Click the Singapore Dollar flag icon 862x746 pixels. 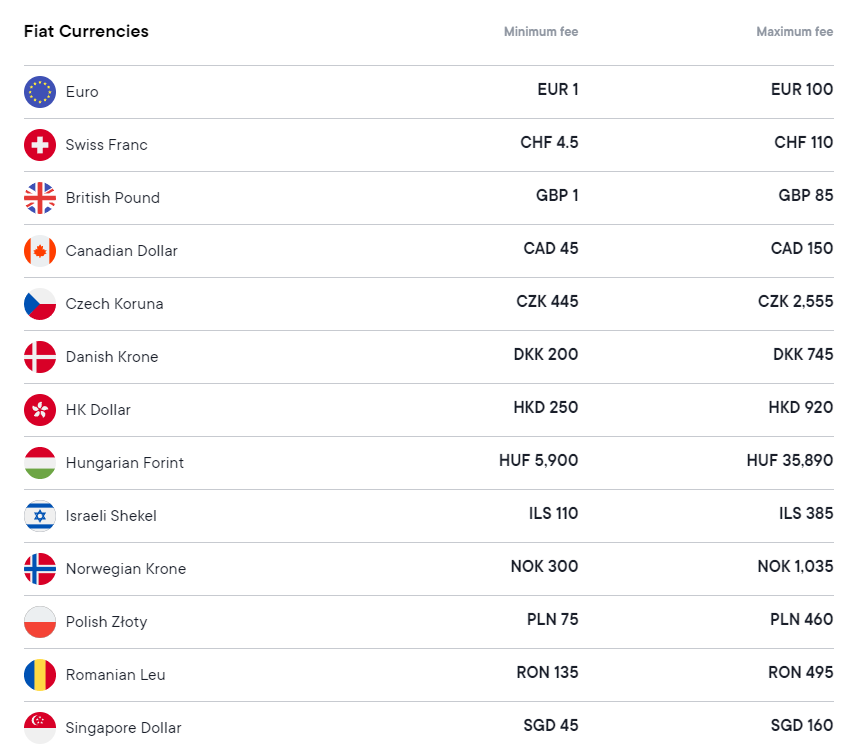40,727
